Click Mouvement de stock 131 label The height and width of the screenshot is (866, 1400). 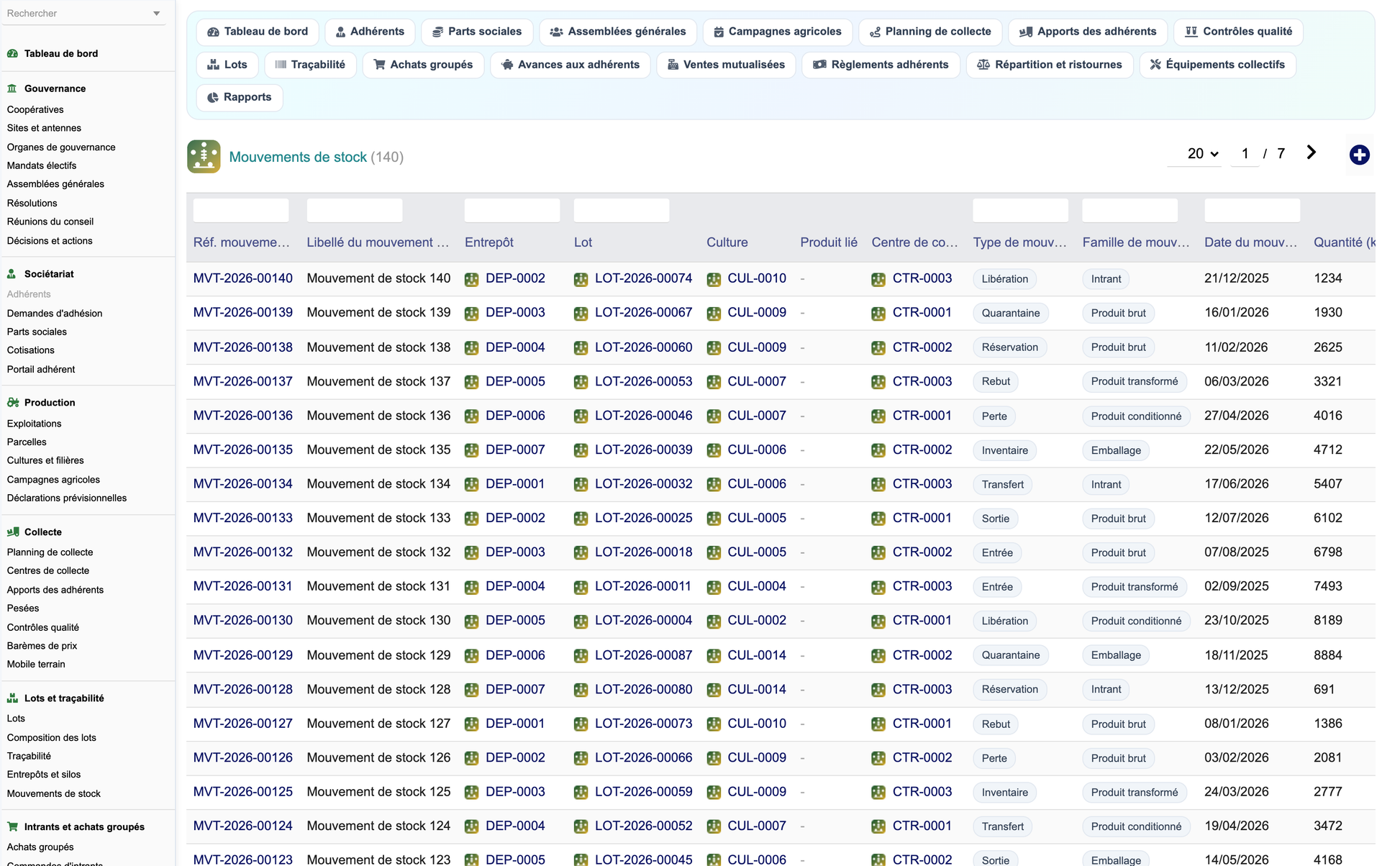pos(378,586)
